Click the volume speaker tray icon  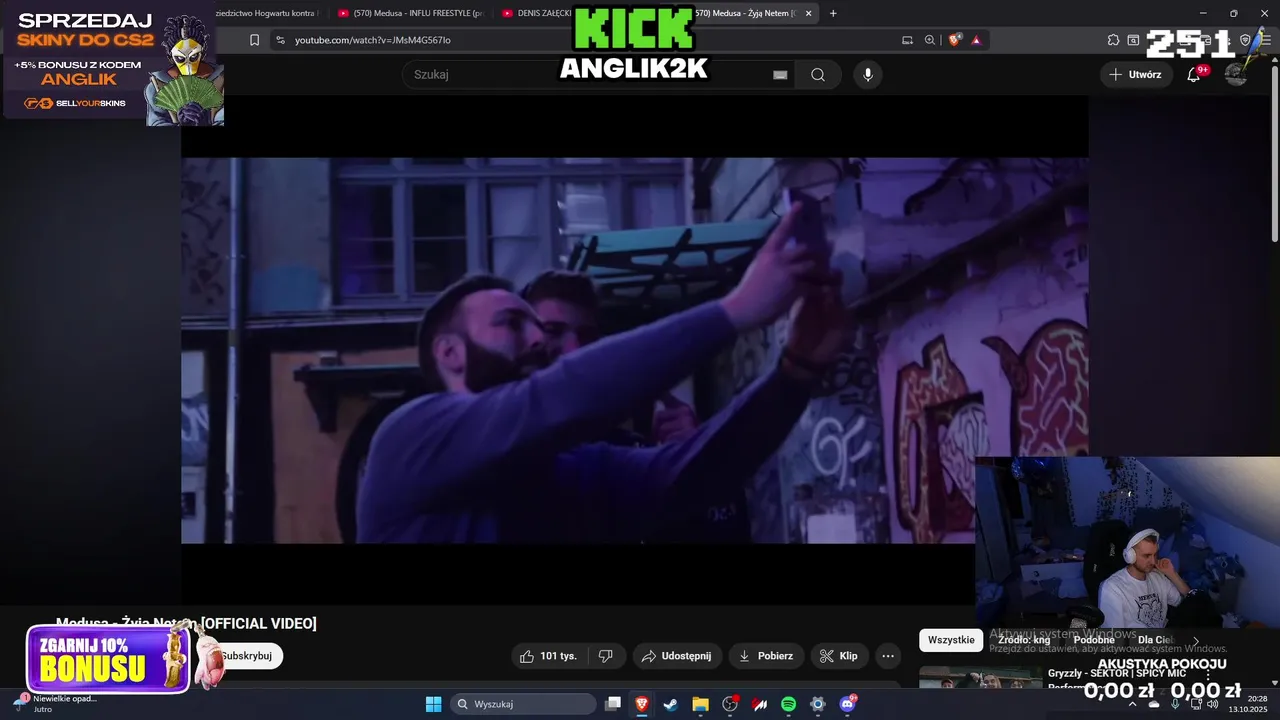1213,704
